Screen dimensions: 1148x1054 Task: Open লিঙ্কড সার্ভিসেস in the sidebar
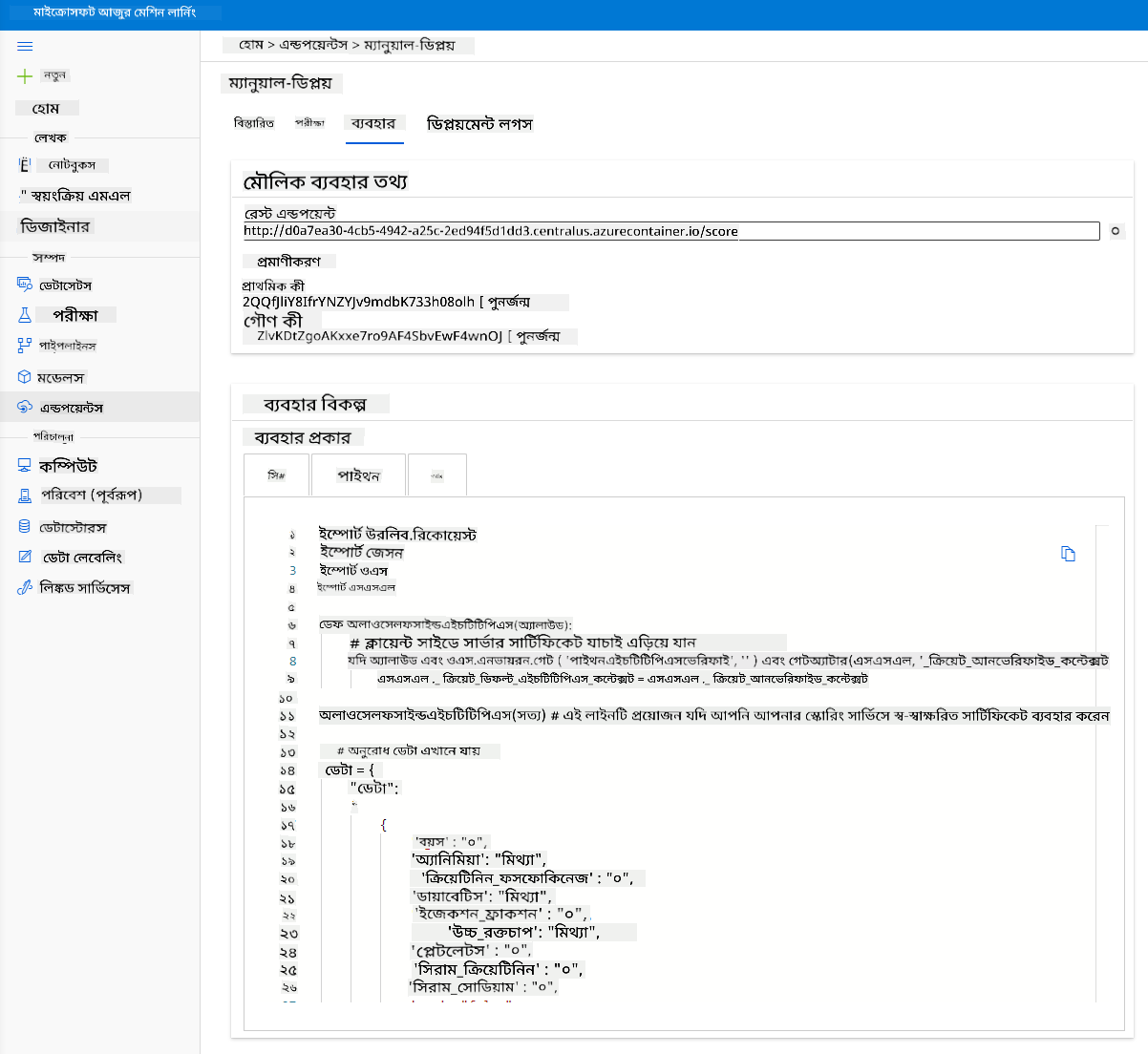(x=84, y=588)
